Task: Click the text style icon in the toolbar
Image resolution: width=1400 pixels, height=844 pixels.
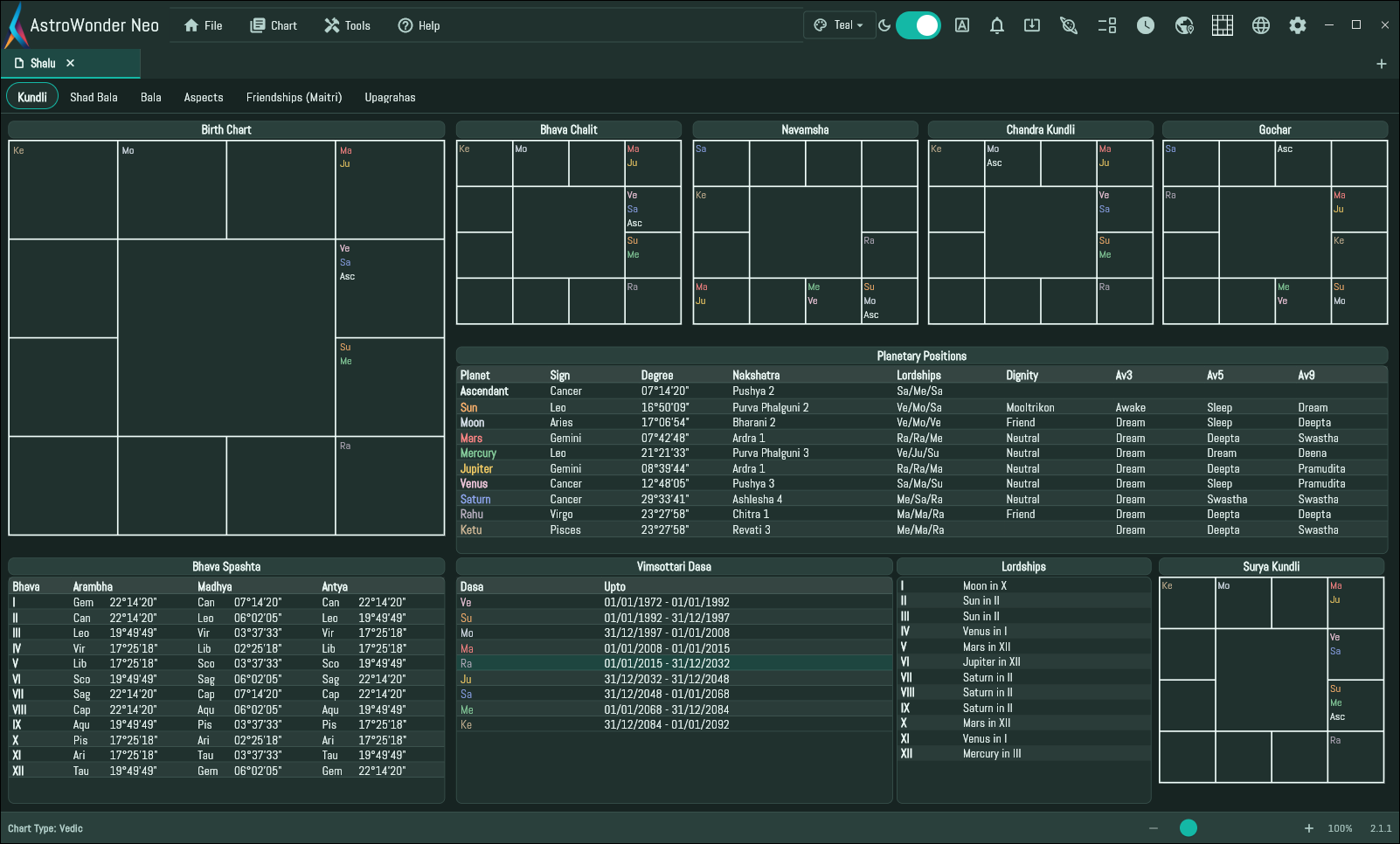Action: pyautogui.click(x=962, y=25)
